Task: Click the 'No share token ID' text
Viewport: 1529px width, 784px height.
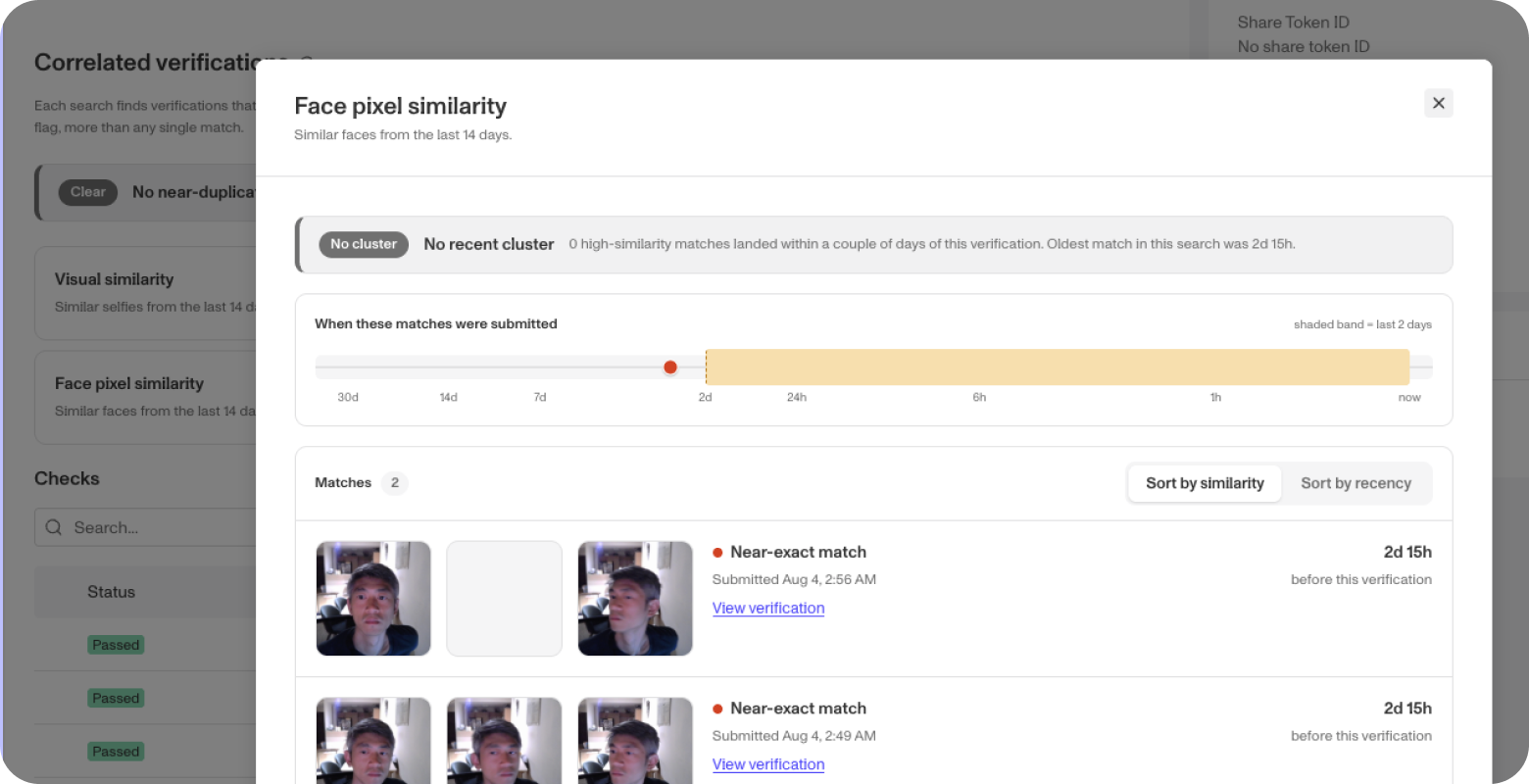Action: [x=1303, y=46]
